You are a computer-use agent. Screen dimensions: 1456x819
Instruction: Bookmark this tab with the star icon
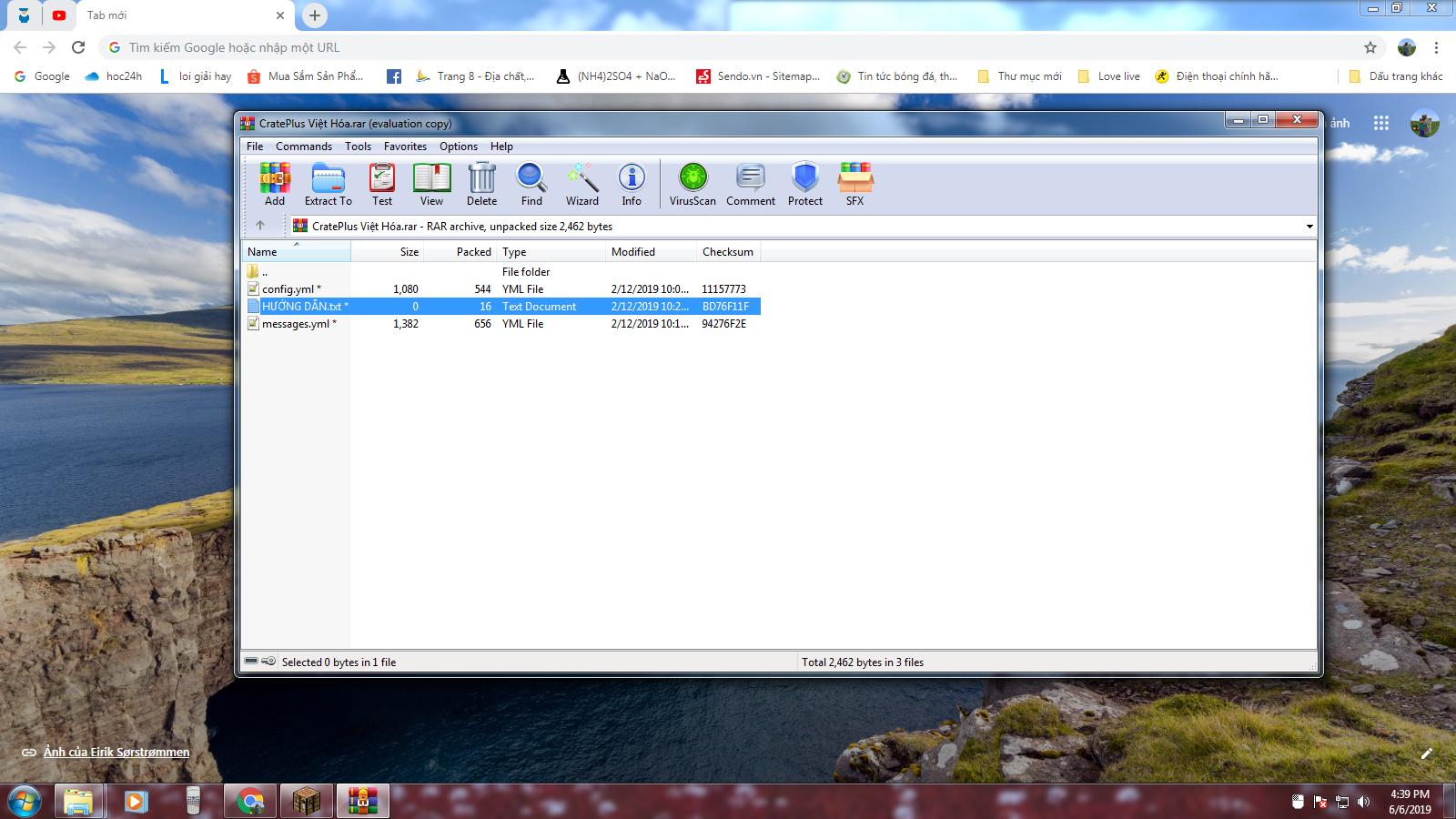pyautogui.click(x=1370, y=47)
